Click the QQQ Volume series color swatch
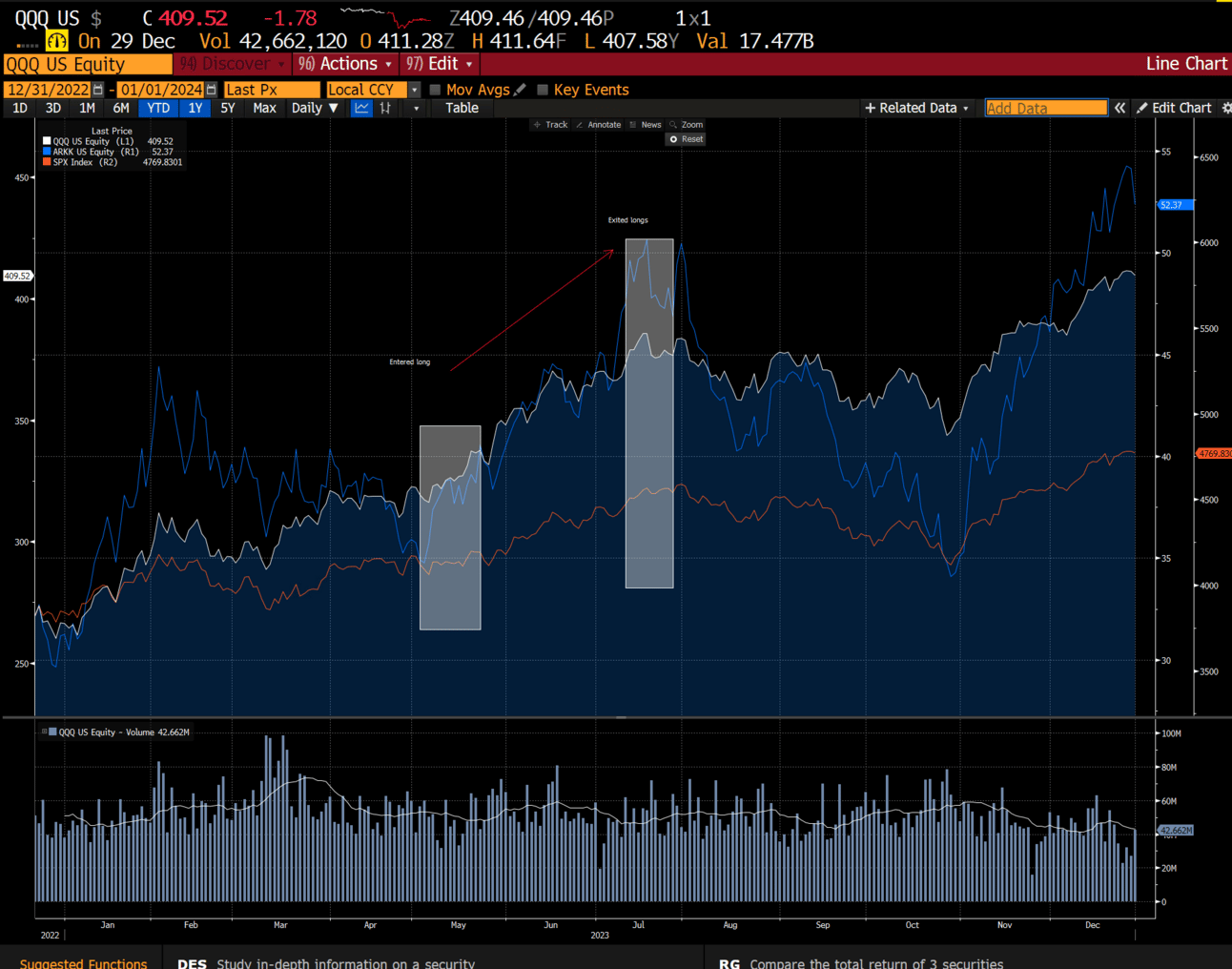Image resolution: width=1232 pixels, height=969 pixels. (53, 732)
